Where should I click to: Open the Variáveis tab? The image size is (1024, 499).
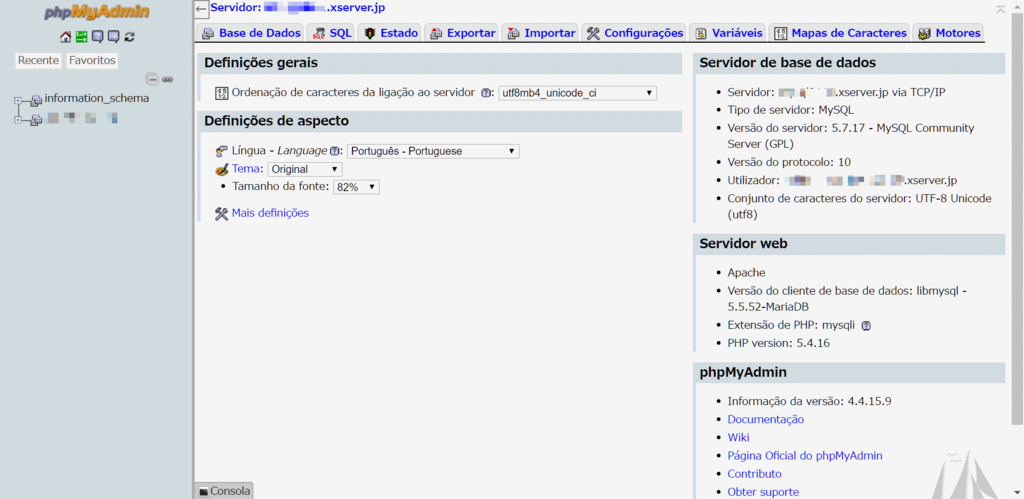728,33
